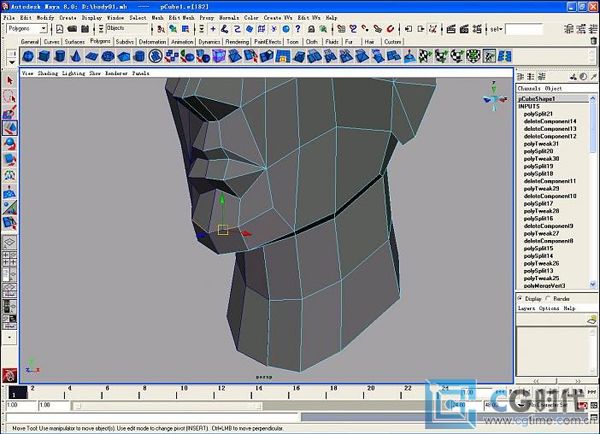Open the Options menu in Layer Editor
The image size is (600, 434).
pyautogui.click(x=549, y=308)
